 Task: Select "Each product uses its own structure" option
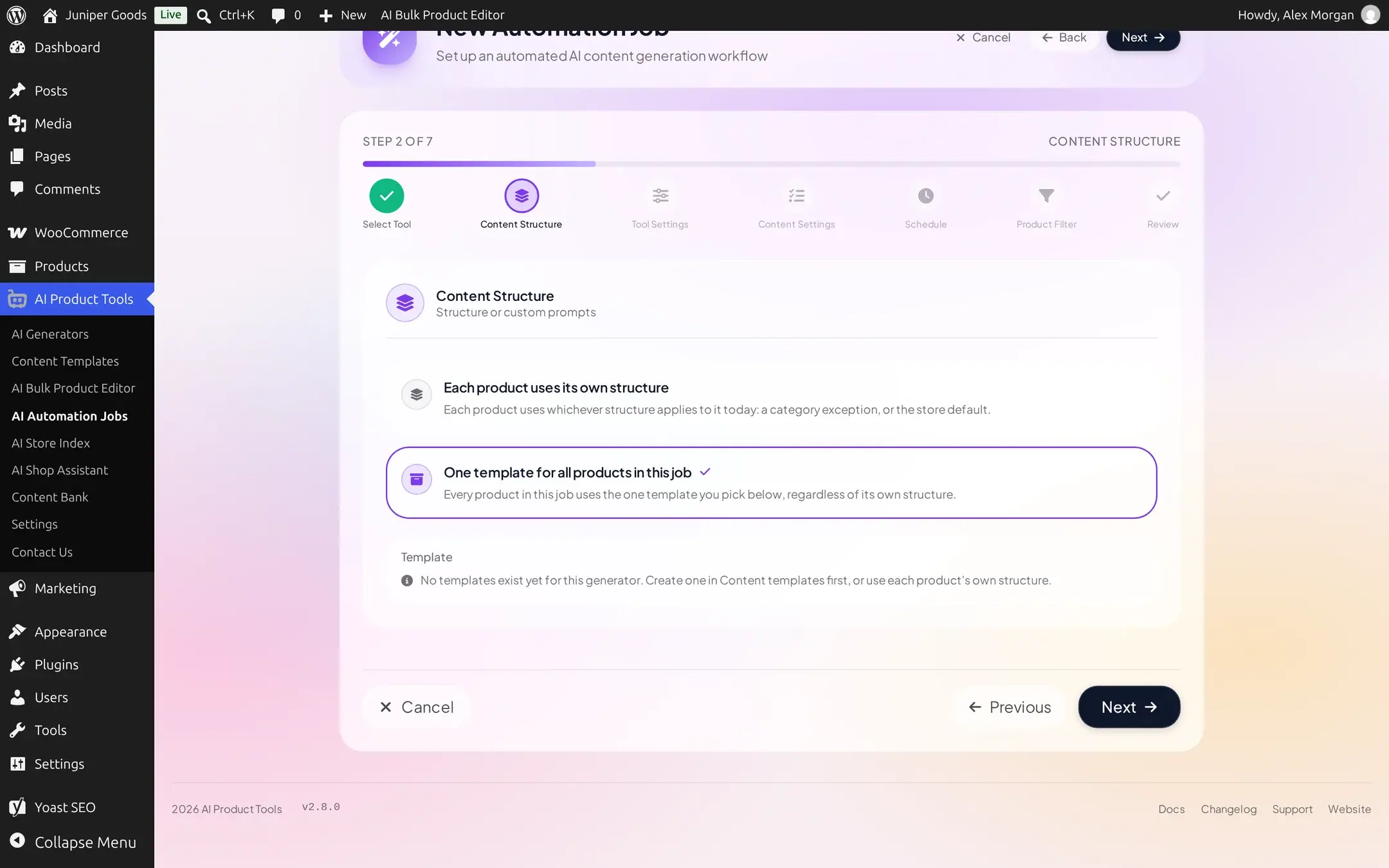tap(771, 398)
